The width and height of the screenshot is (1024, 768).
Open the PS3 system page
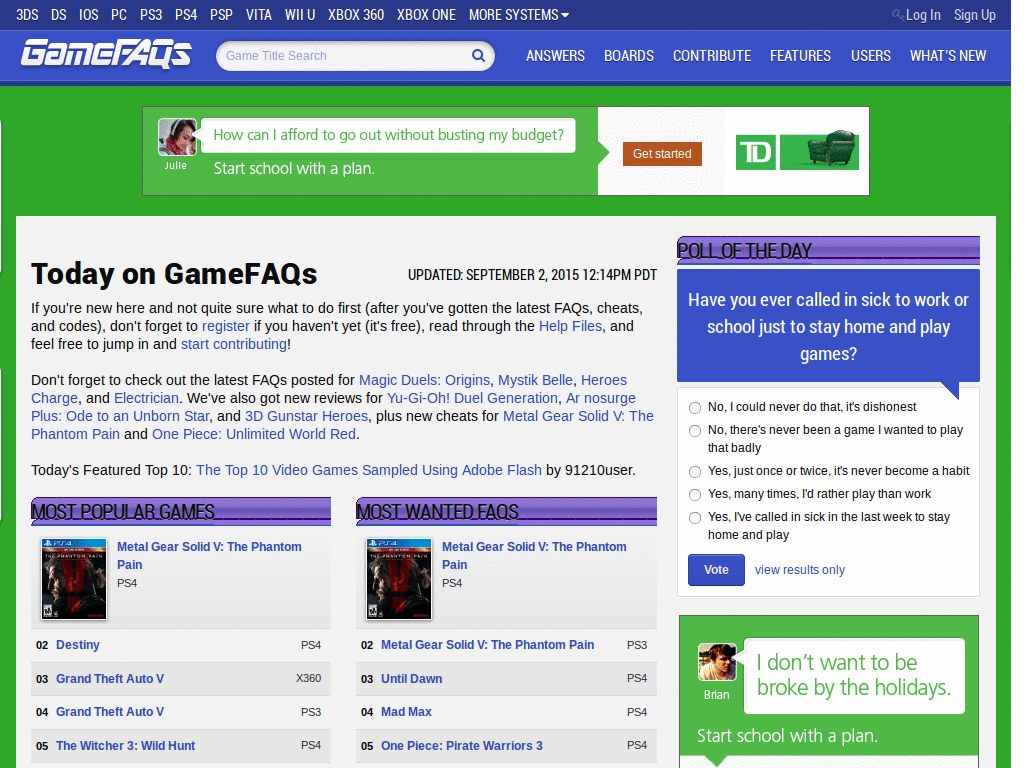pyautogui.click(x=151, y=14)
